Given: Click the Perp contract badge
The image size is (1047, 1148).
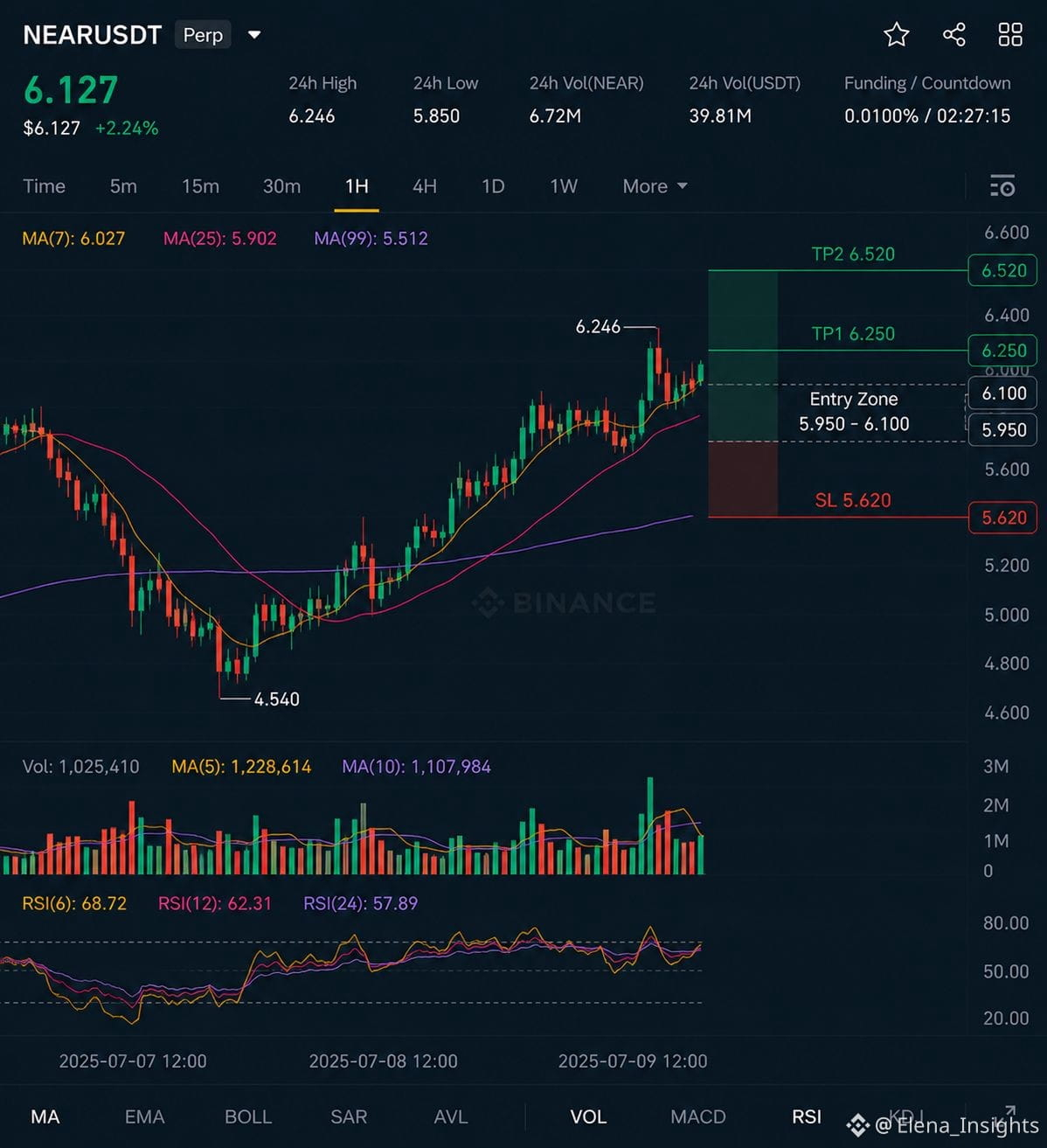Looking at the screenshot, I should click(203, 35).
